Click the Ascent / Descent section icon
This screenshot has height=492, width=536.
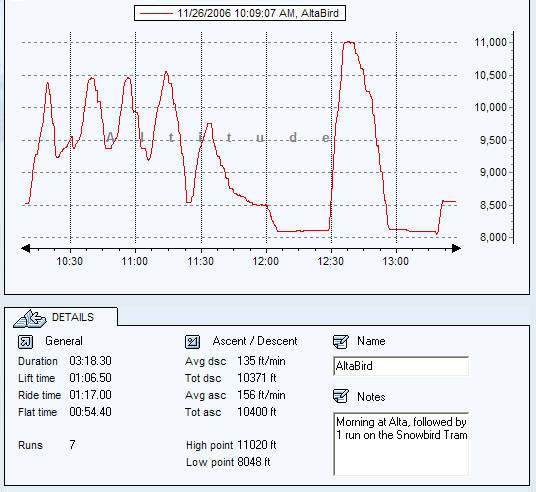point(192,342)
